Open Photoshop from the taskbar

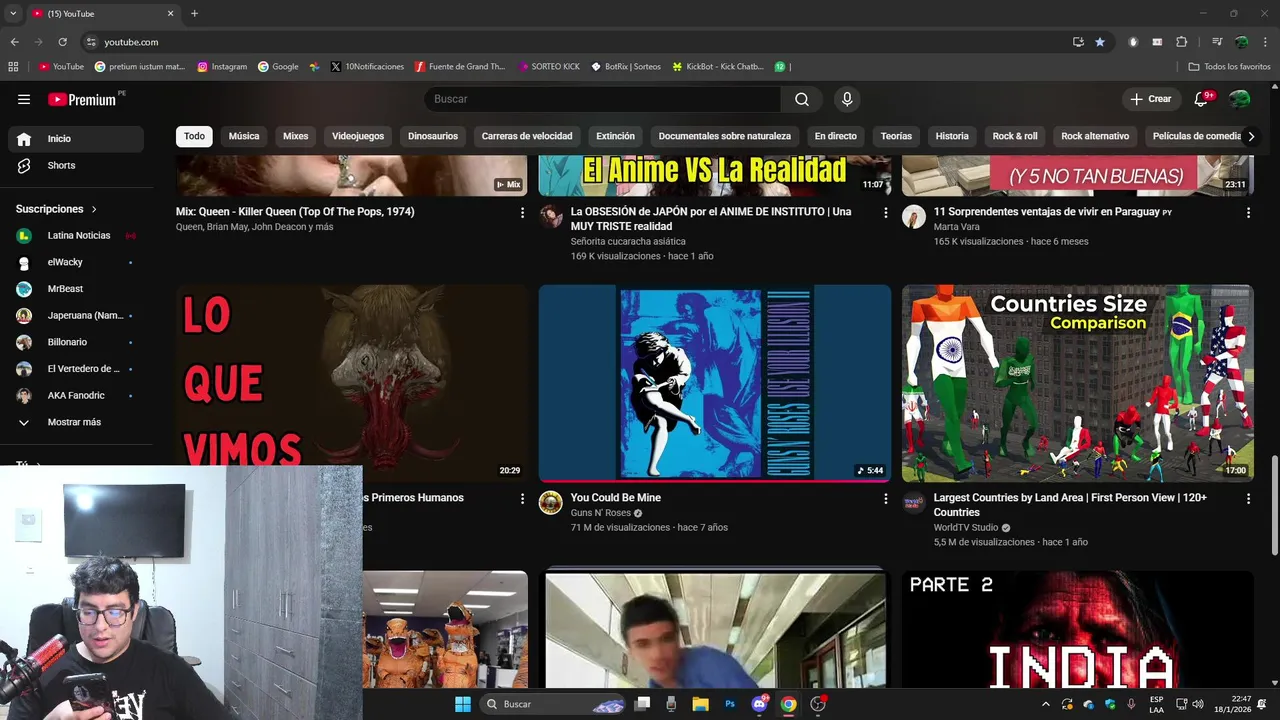coord(730,704)
